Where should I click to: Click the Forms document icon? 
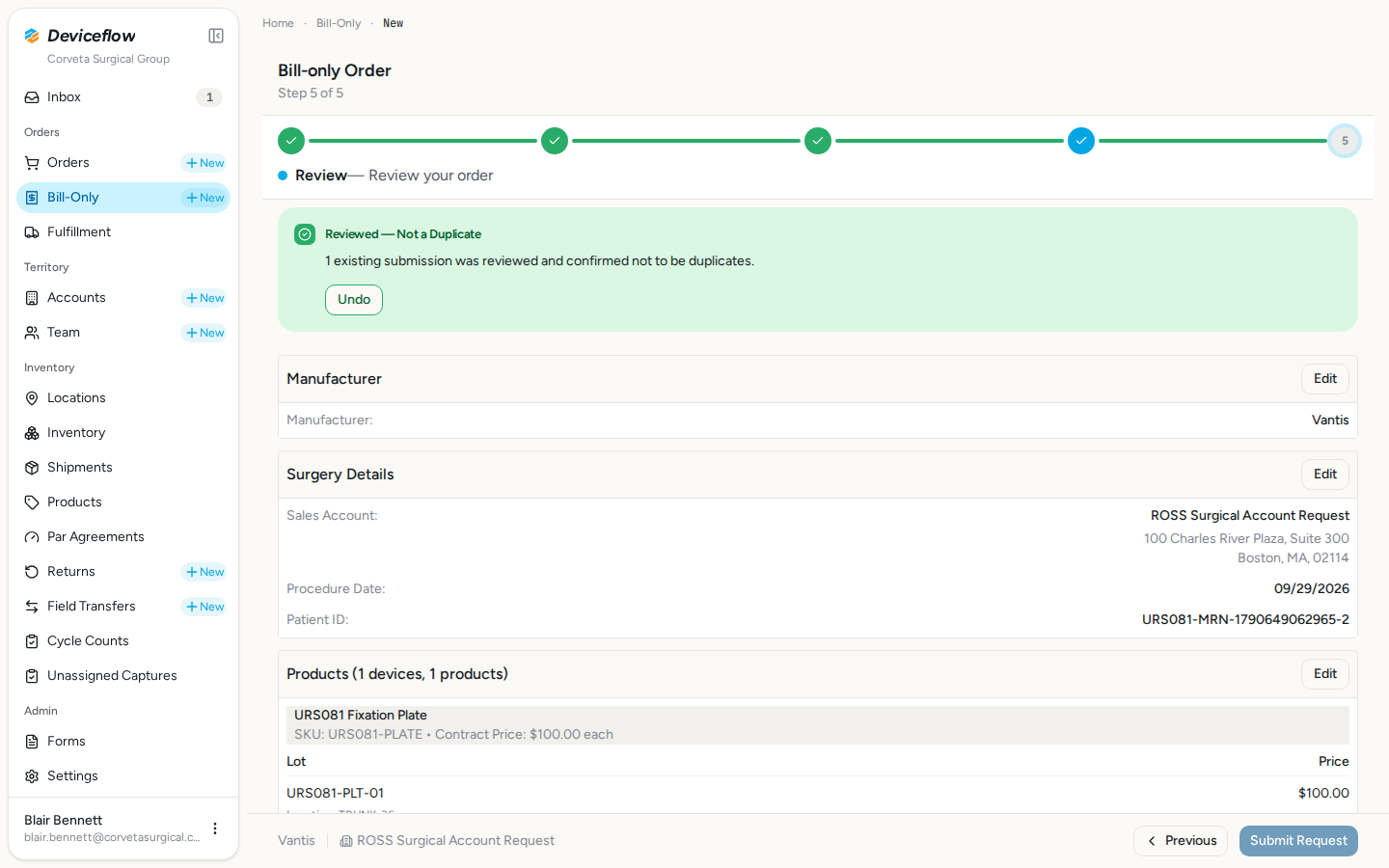tap(32, 742)
